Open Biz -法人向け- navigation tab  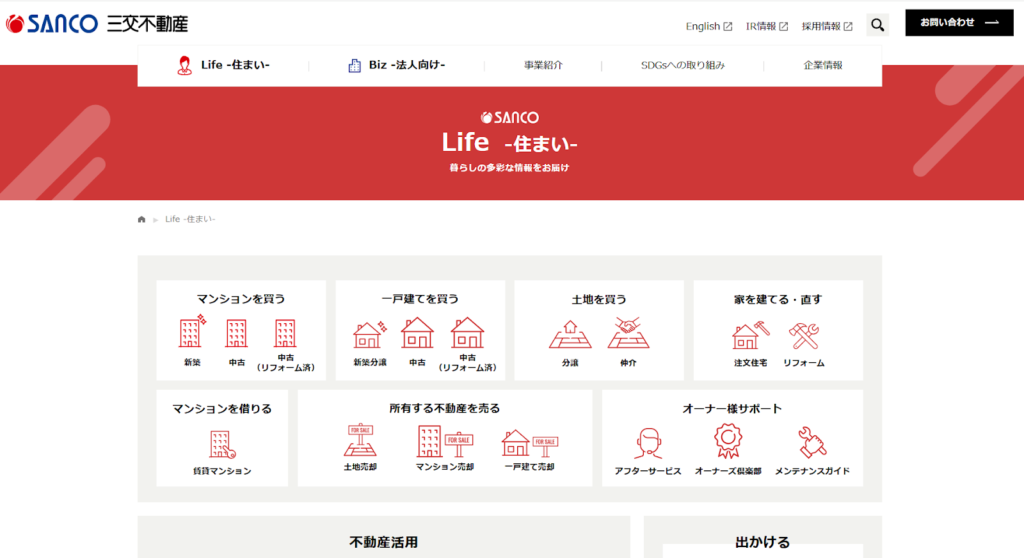(396, 65)
